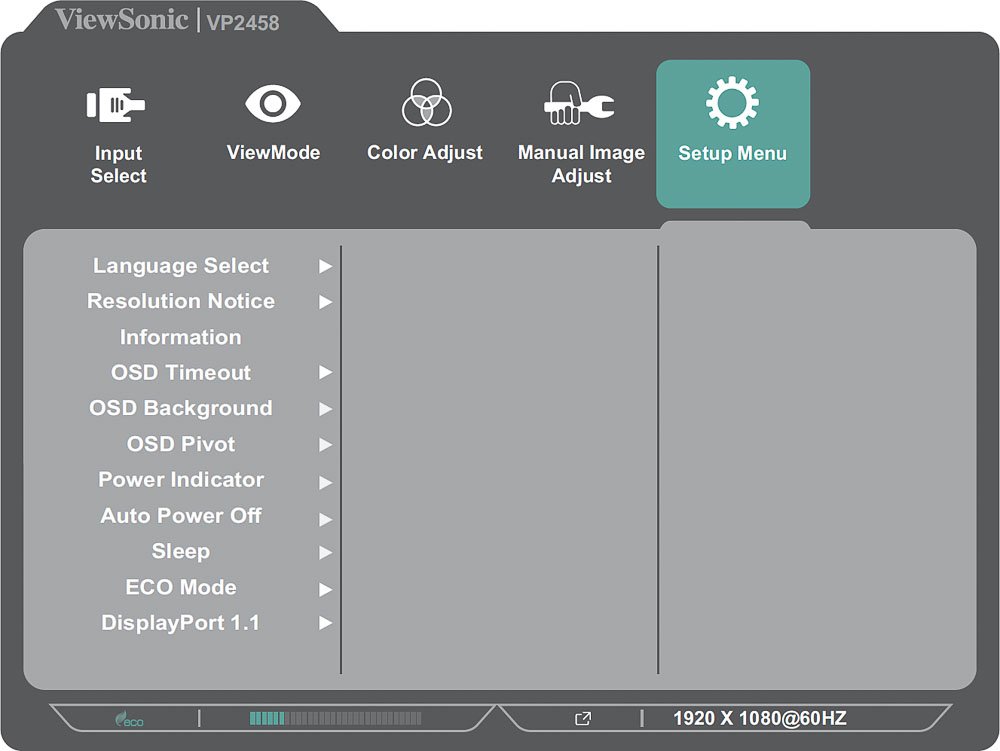Viewport: 1000px width, 751px height.
Task: Select the Auto Power Off item
Action: click(181, 516)
